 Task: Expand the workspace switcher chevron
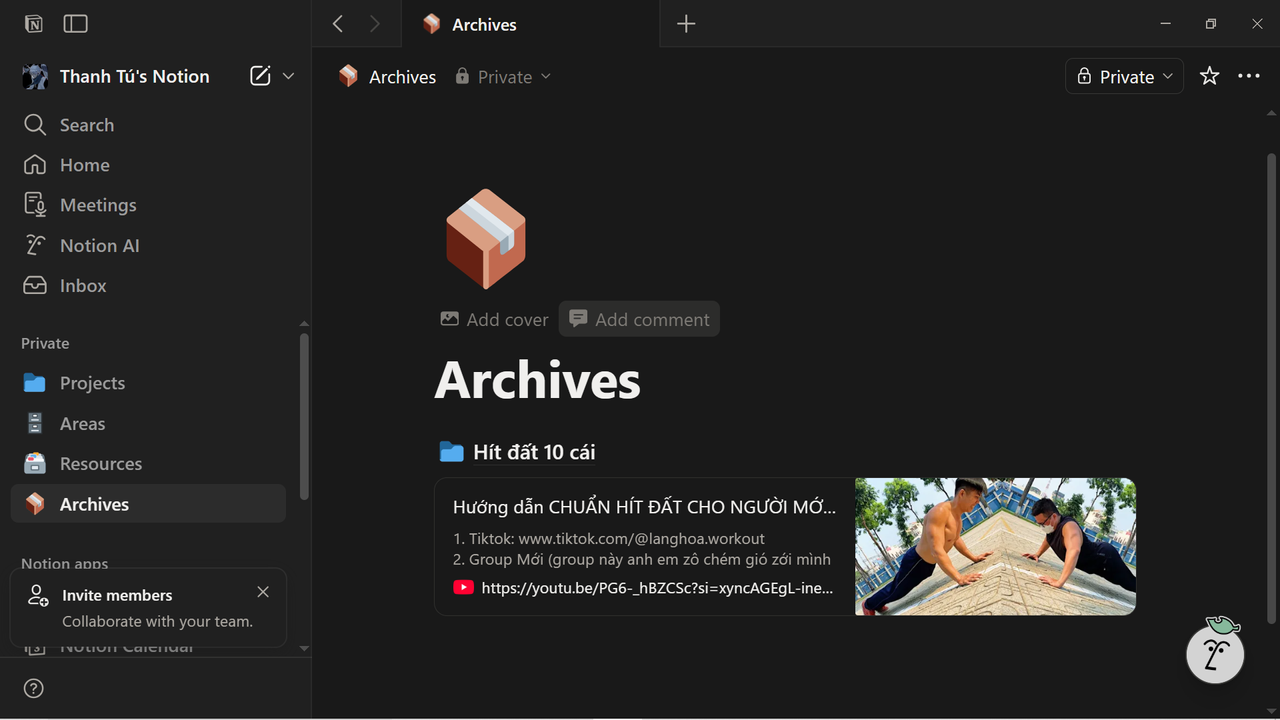click(289, 76)
